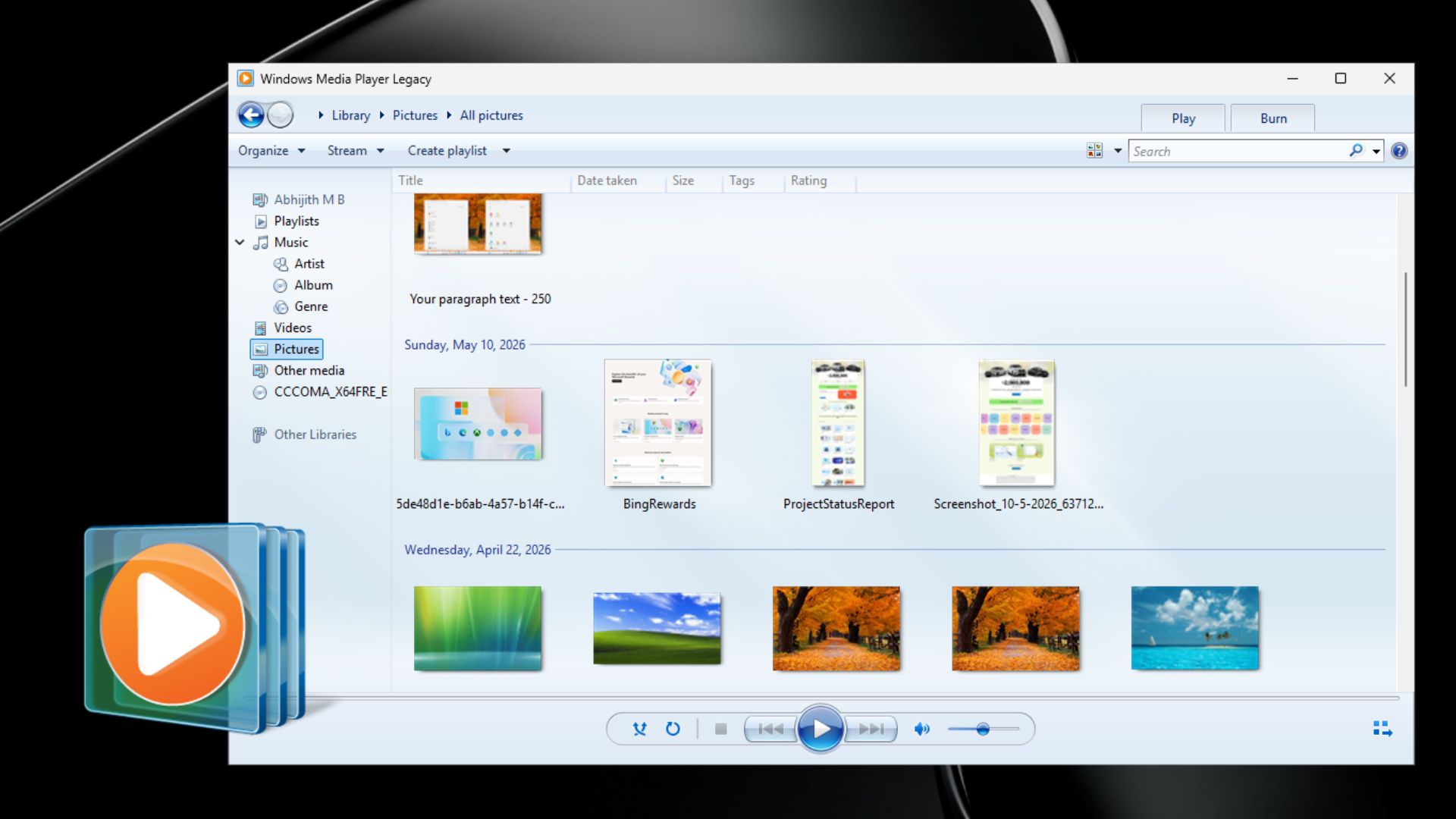Toggle shuffle playback
This screenshot has width=1456, height=819.
click(x=639, y=729)
